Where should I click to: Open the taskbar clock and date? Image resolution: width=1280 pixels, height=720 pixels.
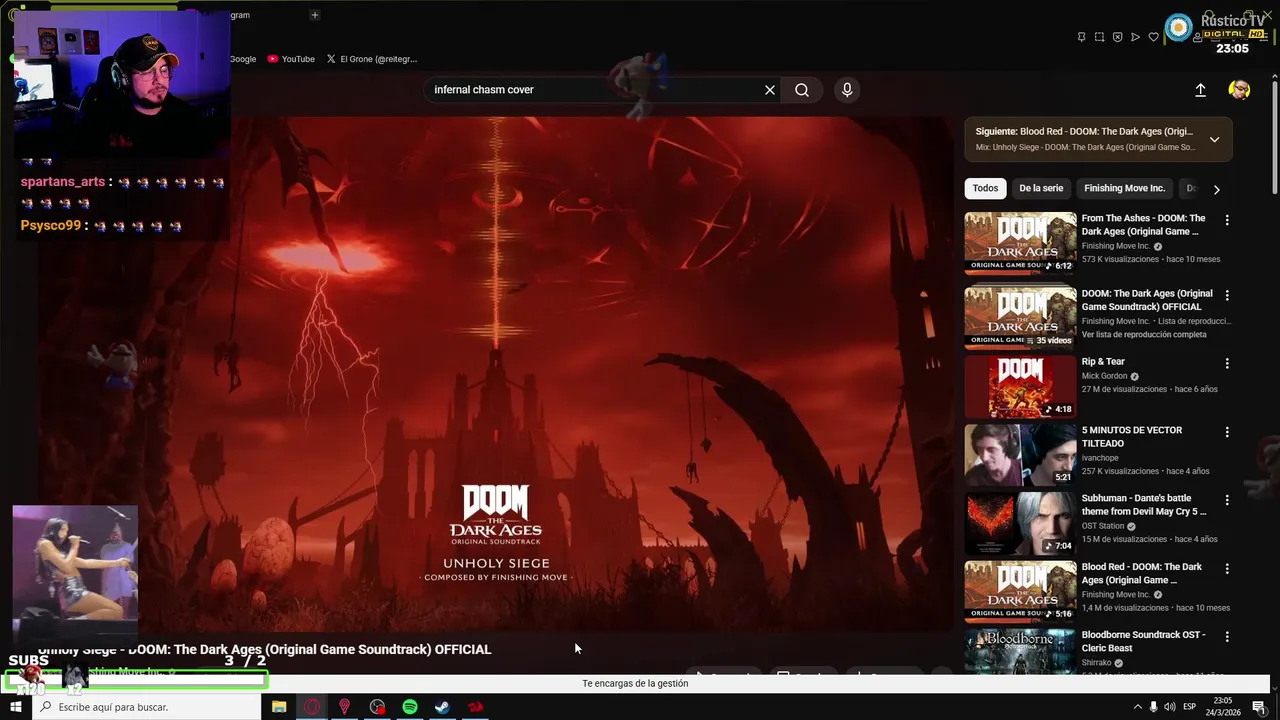pos(1222,707)
